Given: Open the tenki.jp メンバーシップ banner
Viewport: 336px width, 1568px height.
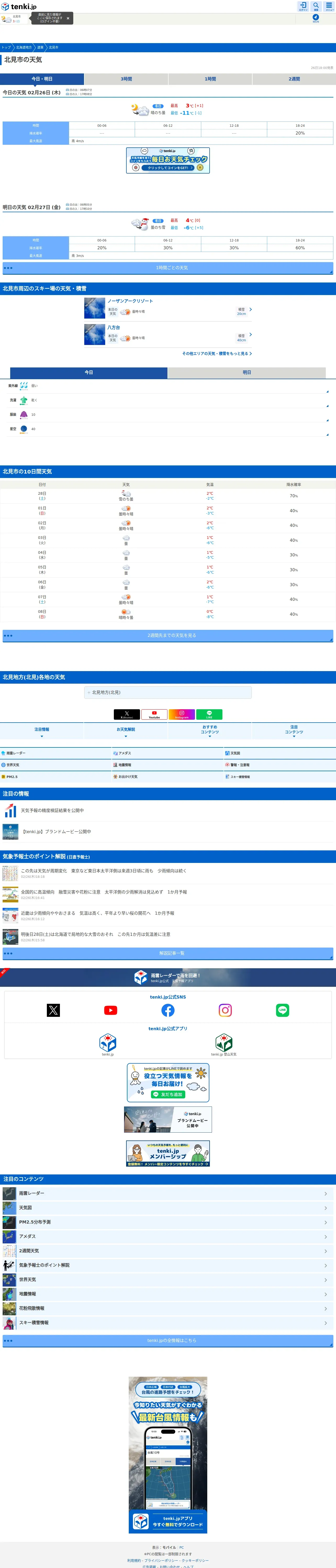Looking at the screenshot, I should click(168, 1154).
